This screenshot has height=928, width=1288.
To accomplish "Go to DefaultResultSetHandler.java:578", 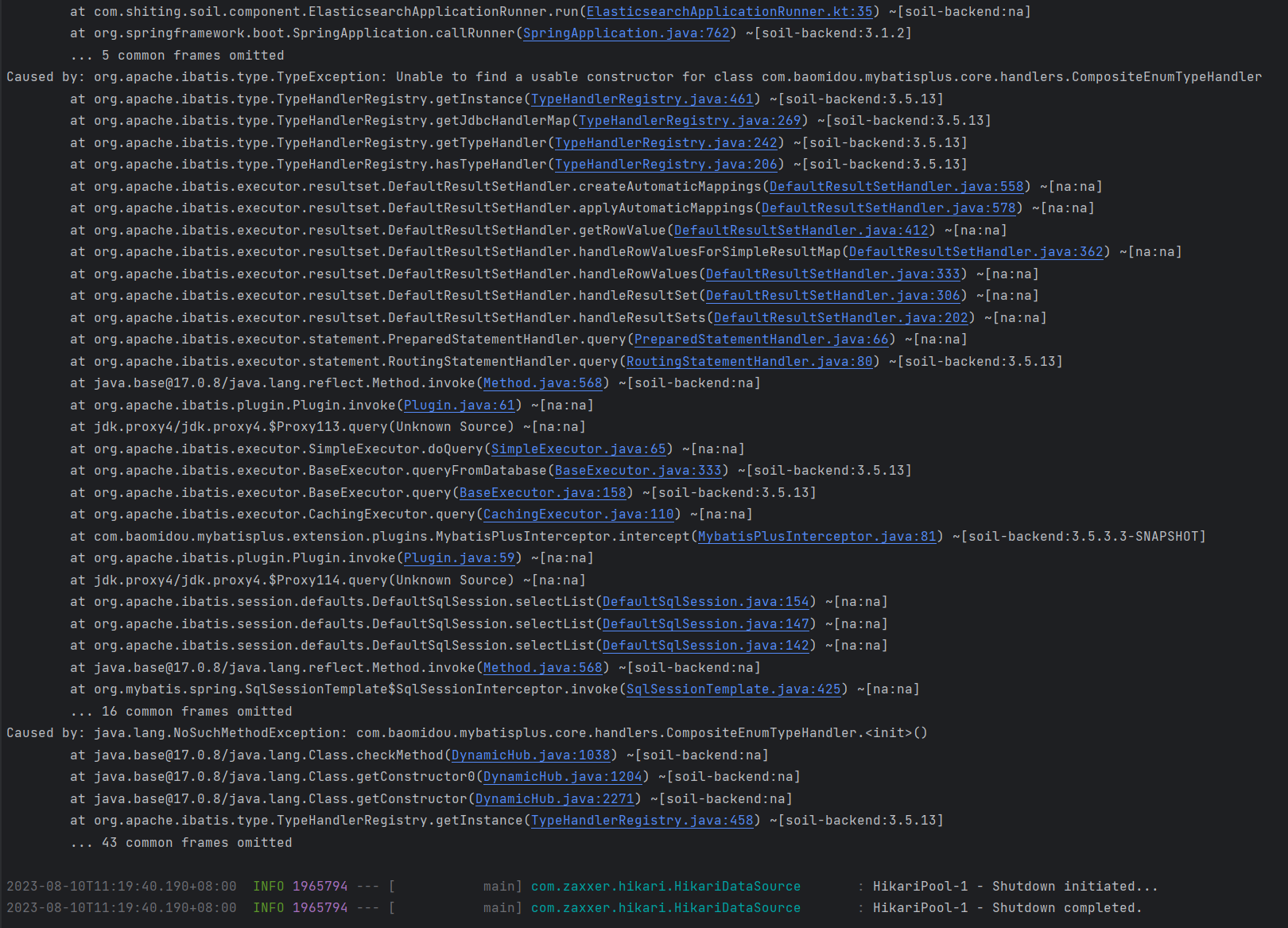I will pyautogui.click(x=888, y=208).
